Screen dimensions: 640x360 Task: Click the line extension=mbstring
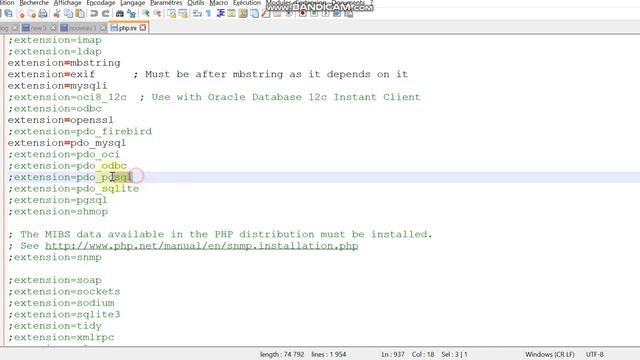[x=64, y=63]
